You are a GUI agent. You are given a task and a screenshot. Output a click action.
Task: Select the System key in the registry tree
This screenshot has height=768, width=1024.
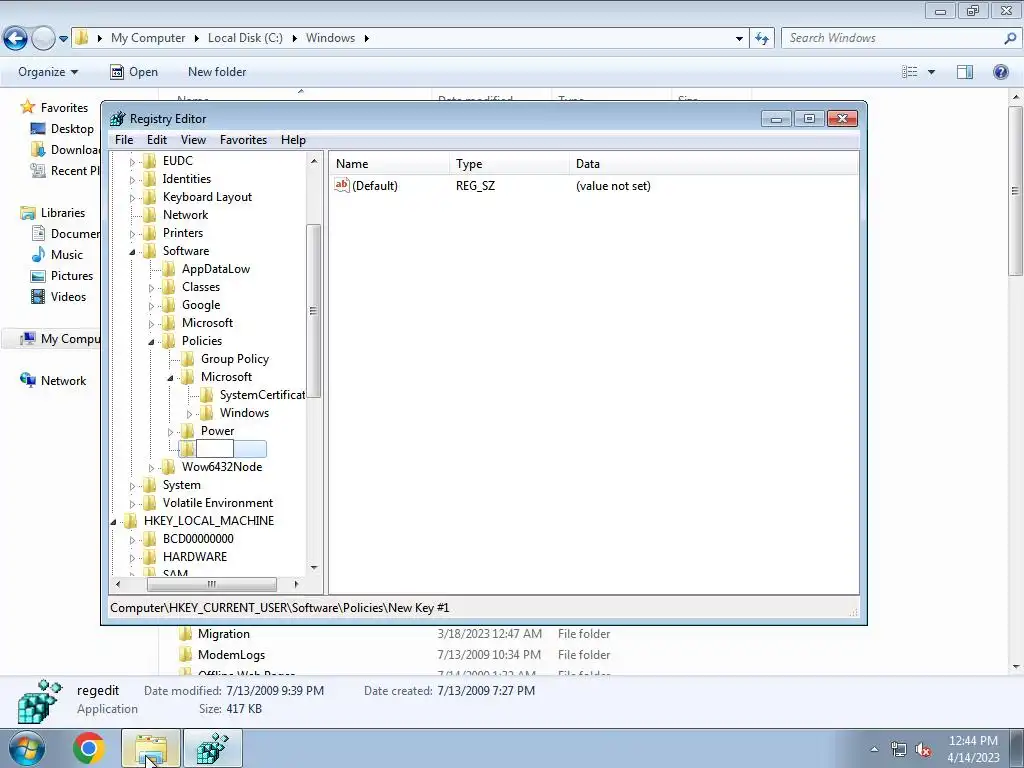[182, 485]
